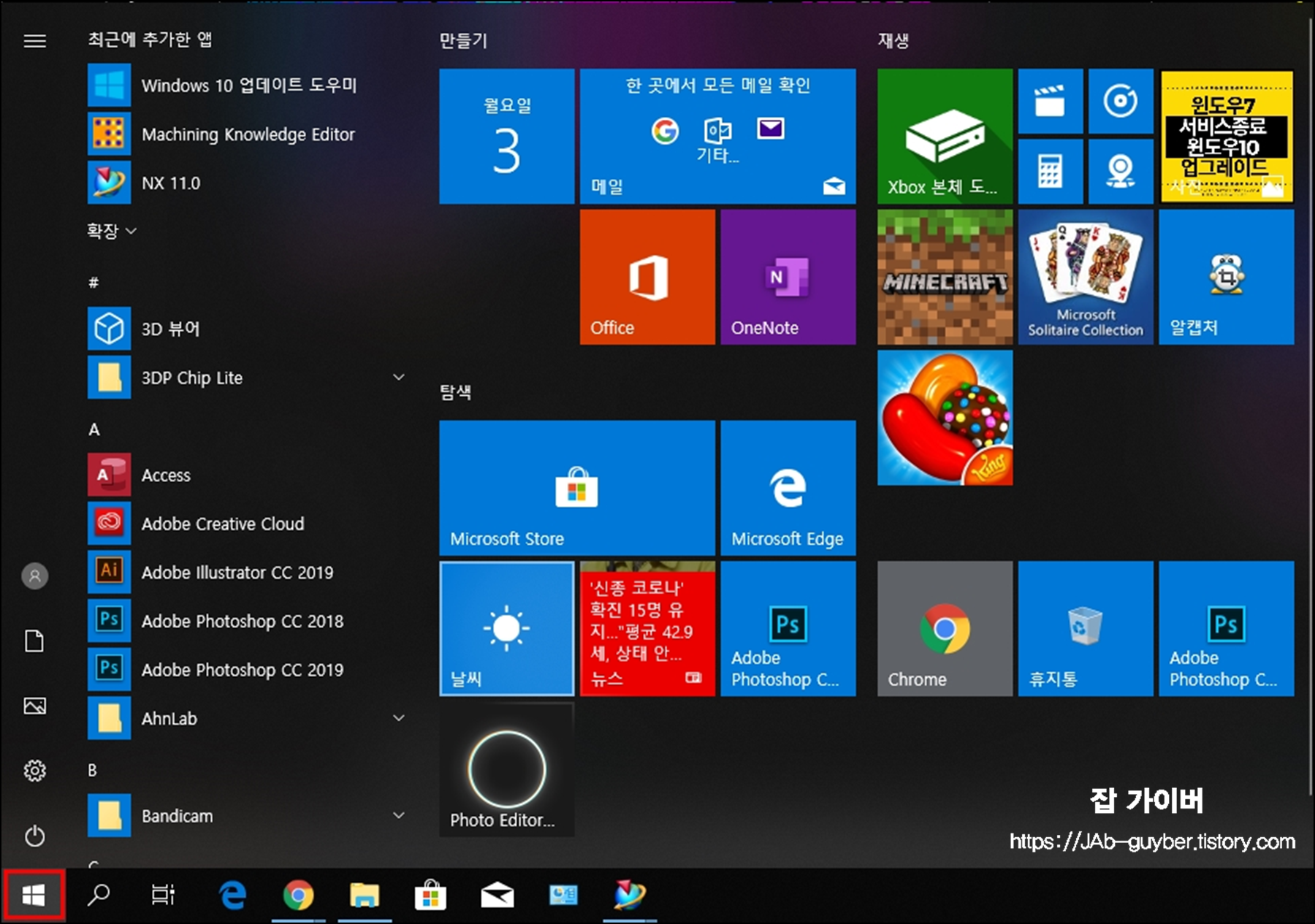Open Adobe Photoshop tile beside the 뉴스 tile
This screenshot has width=1315, height=924.
pos(788,628)
